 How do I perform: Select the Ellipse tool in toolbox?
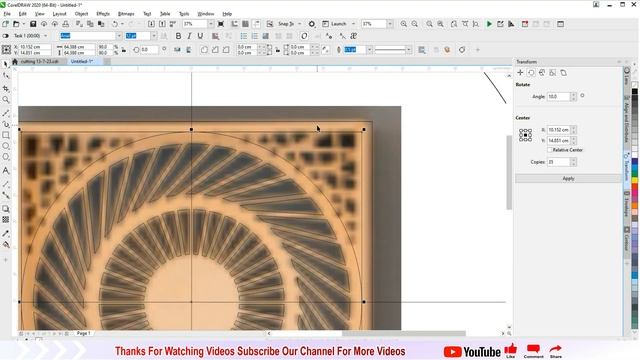pyautogui.click(x=6, y=146)
